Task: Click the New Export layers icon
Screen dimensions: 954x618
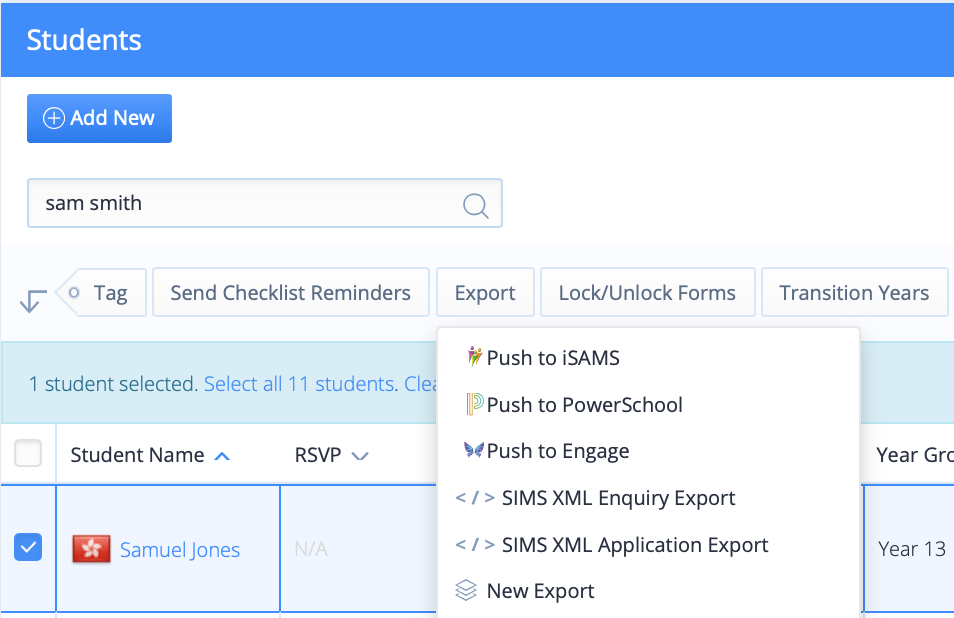Action: point(466,591)
